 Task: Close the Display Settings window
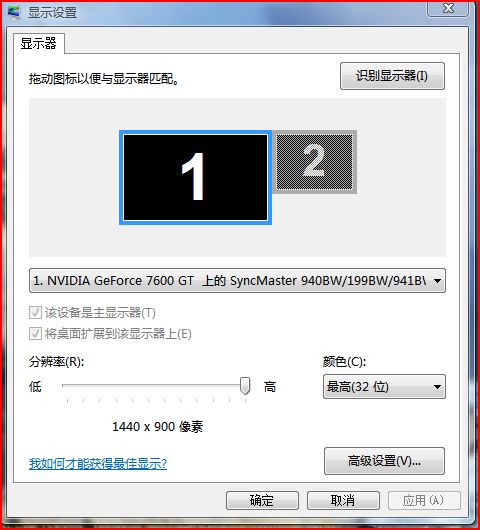tap(448, 8)
